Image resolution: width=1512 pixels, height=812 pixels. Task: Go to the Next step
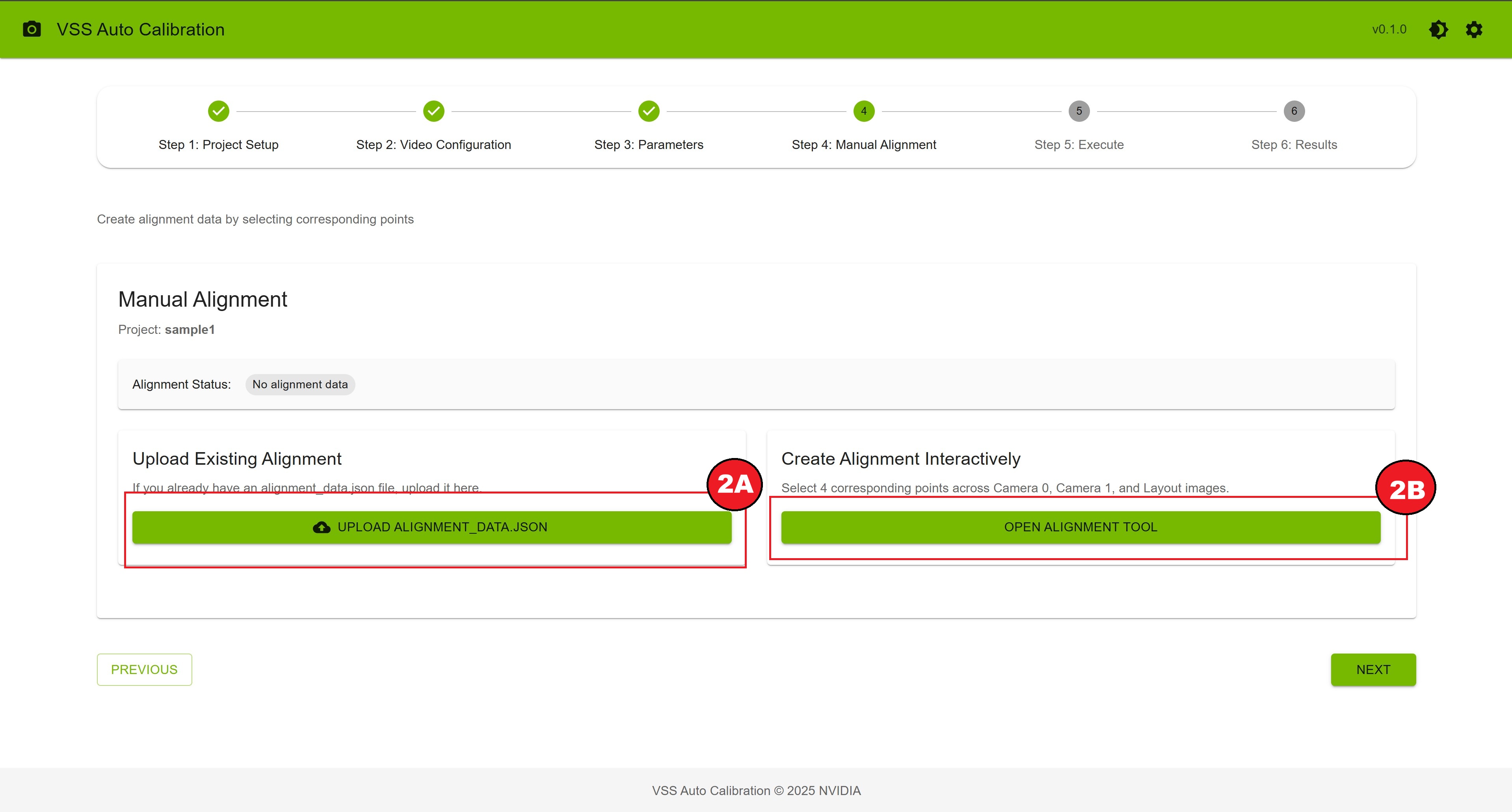[1373, 669]
